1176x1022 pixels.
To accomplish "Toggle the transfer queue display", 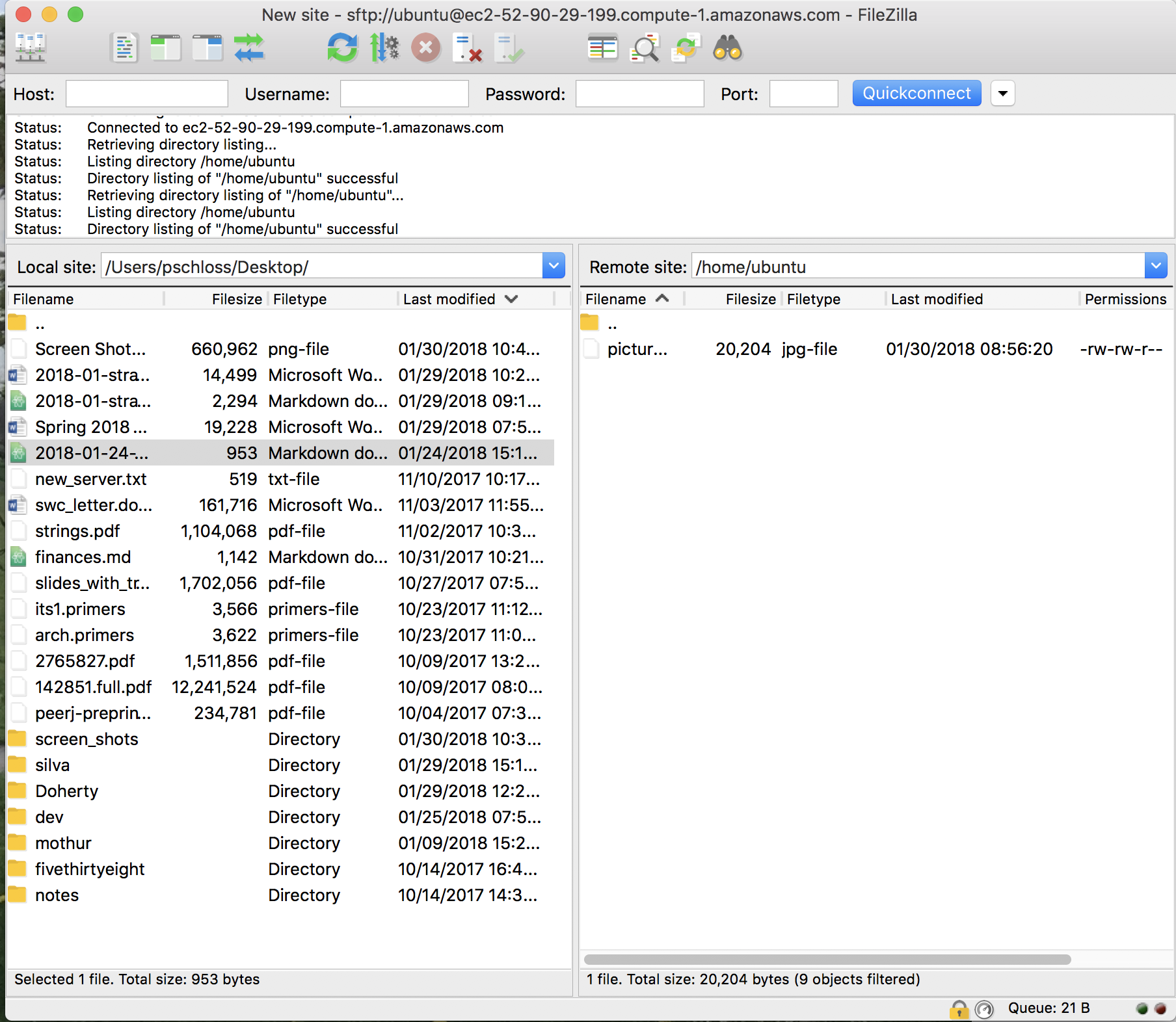I will 249,48.
